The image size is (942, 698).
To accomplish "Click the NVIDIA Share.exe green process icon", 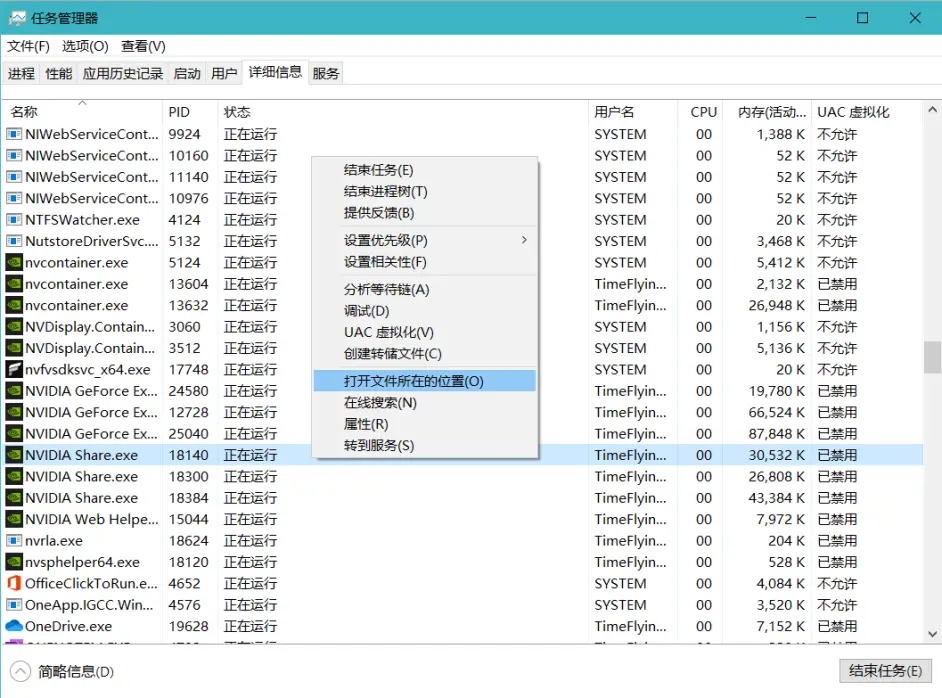I will 14,455.
